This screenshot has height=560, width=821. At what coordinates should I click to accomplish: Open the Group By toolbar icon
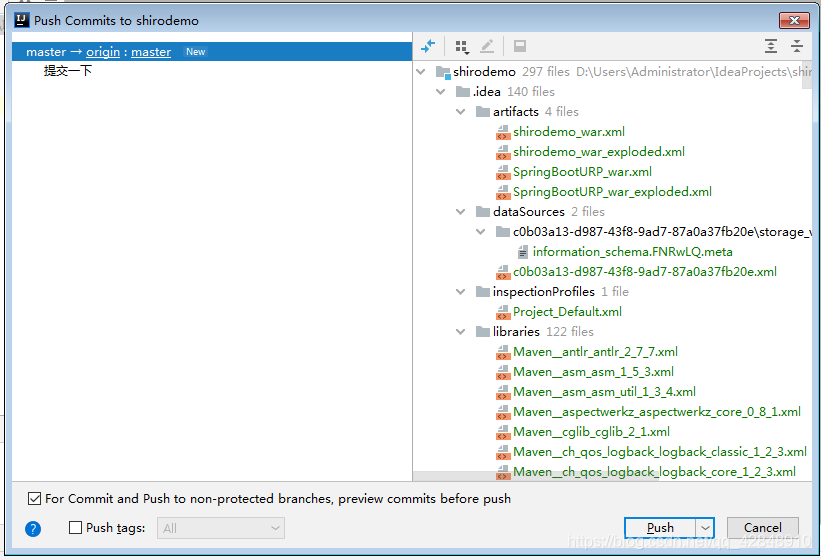point(461,47)
